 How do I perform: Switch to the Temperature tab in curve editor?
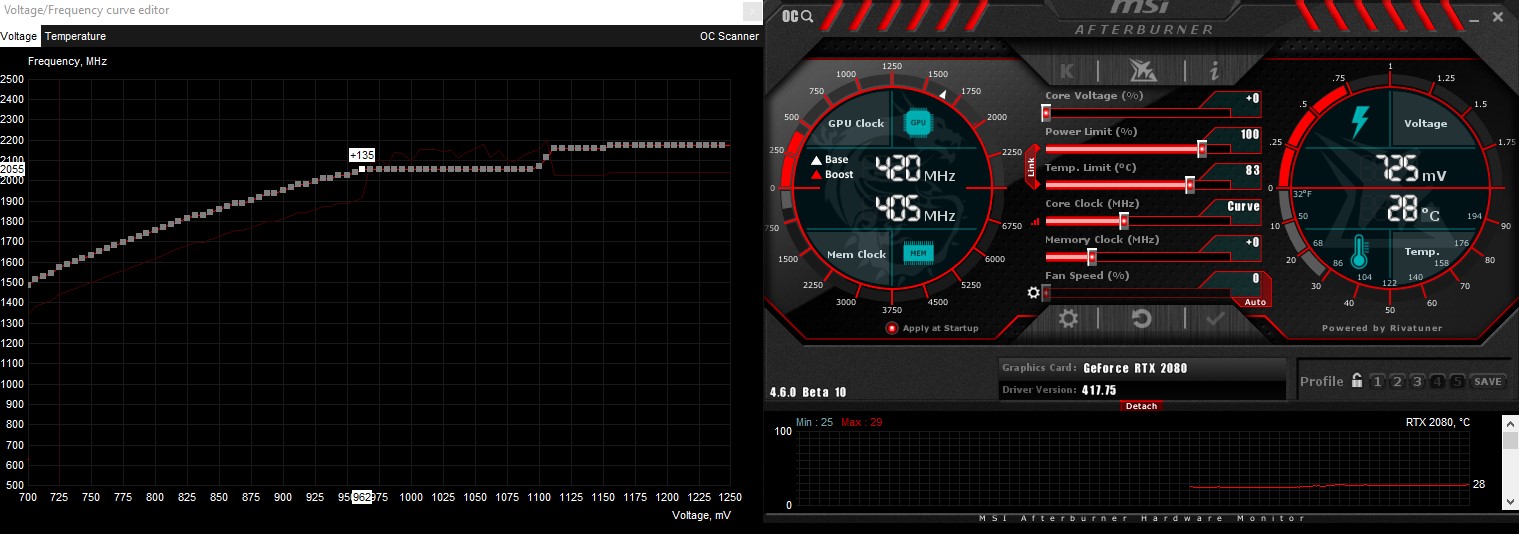[75, 36]
